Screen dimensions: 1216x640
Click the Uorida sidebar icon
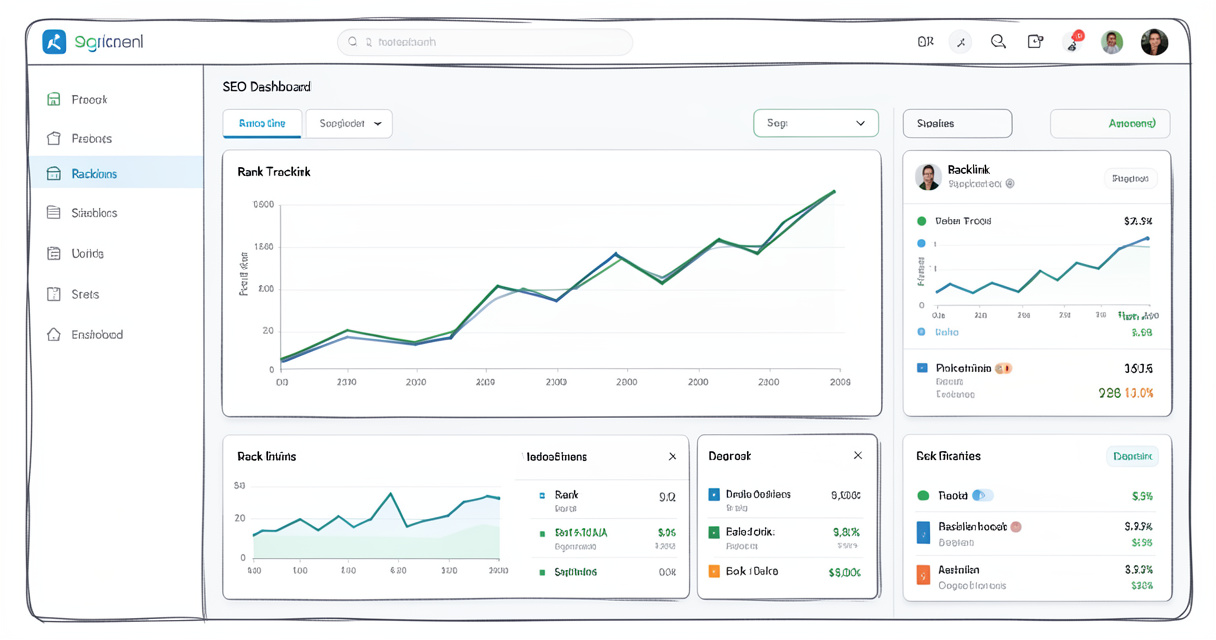[54, 253]
